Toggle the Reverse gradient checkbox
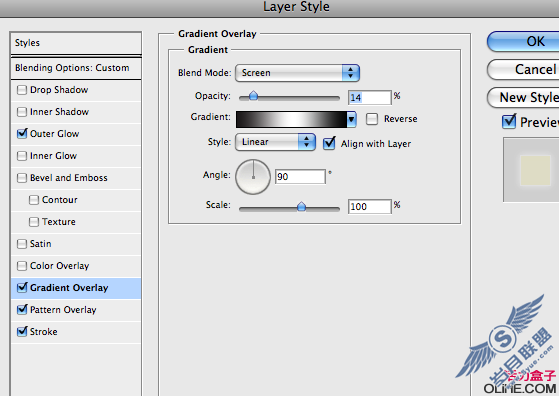Image resolution: width=559 pixels, height=396 pixels. coord(372,119)
